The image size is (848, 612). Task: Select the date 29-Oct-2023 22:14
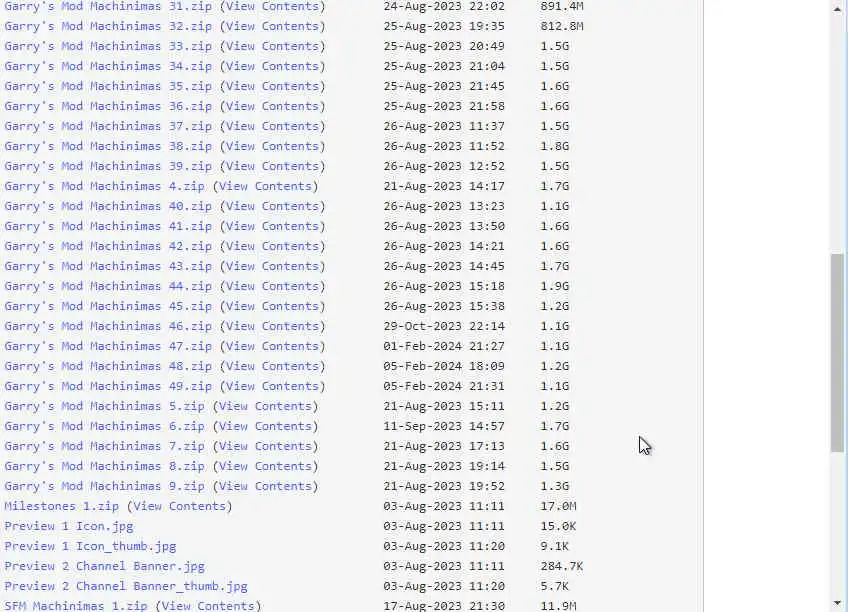(444, 327)
